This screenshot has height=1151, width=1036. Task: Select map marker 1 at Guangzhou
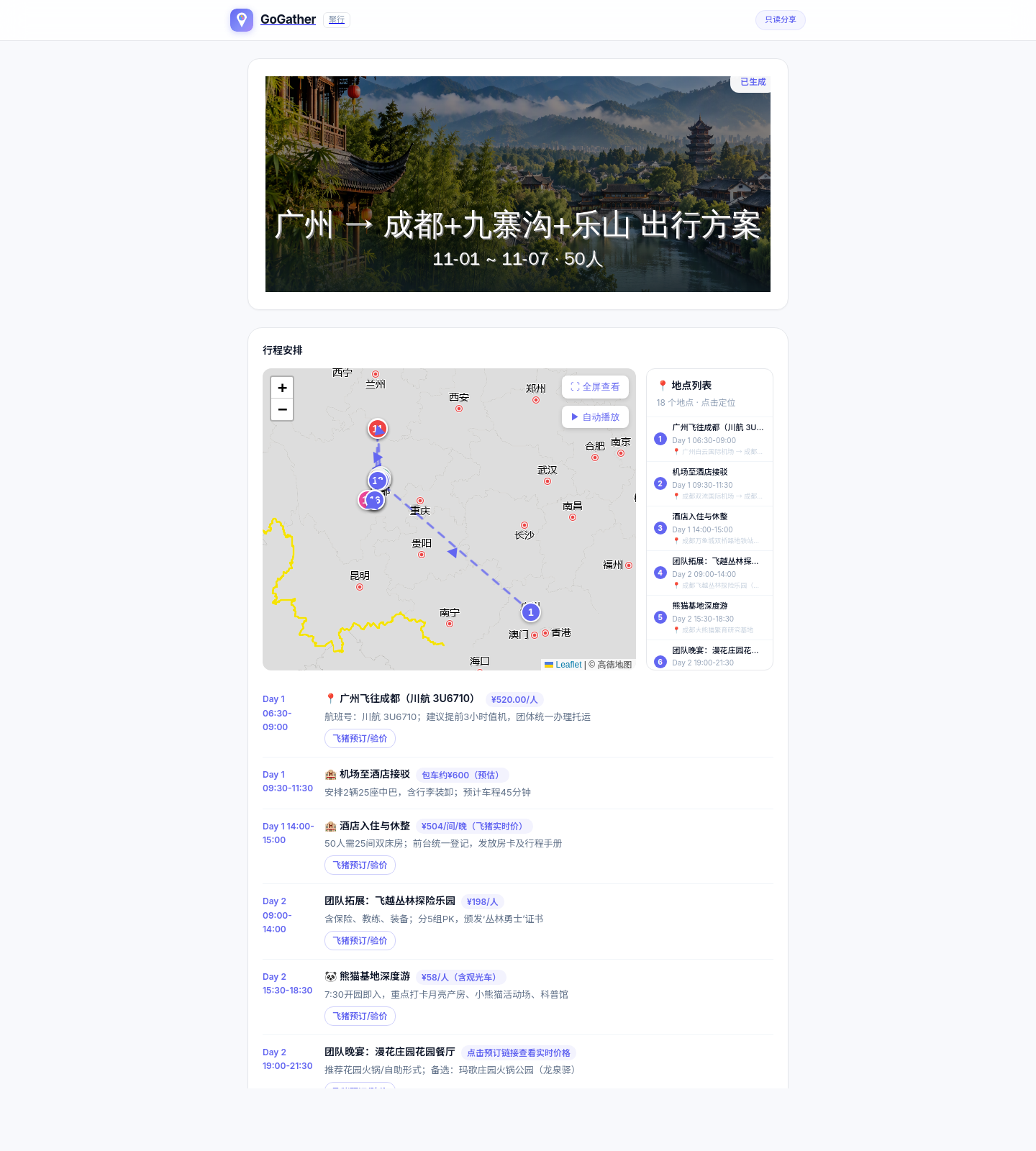click(531, 612)
